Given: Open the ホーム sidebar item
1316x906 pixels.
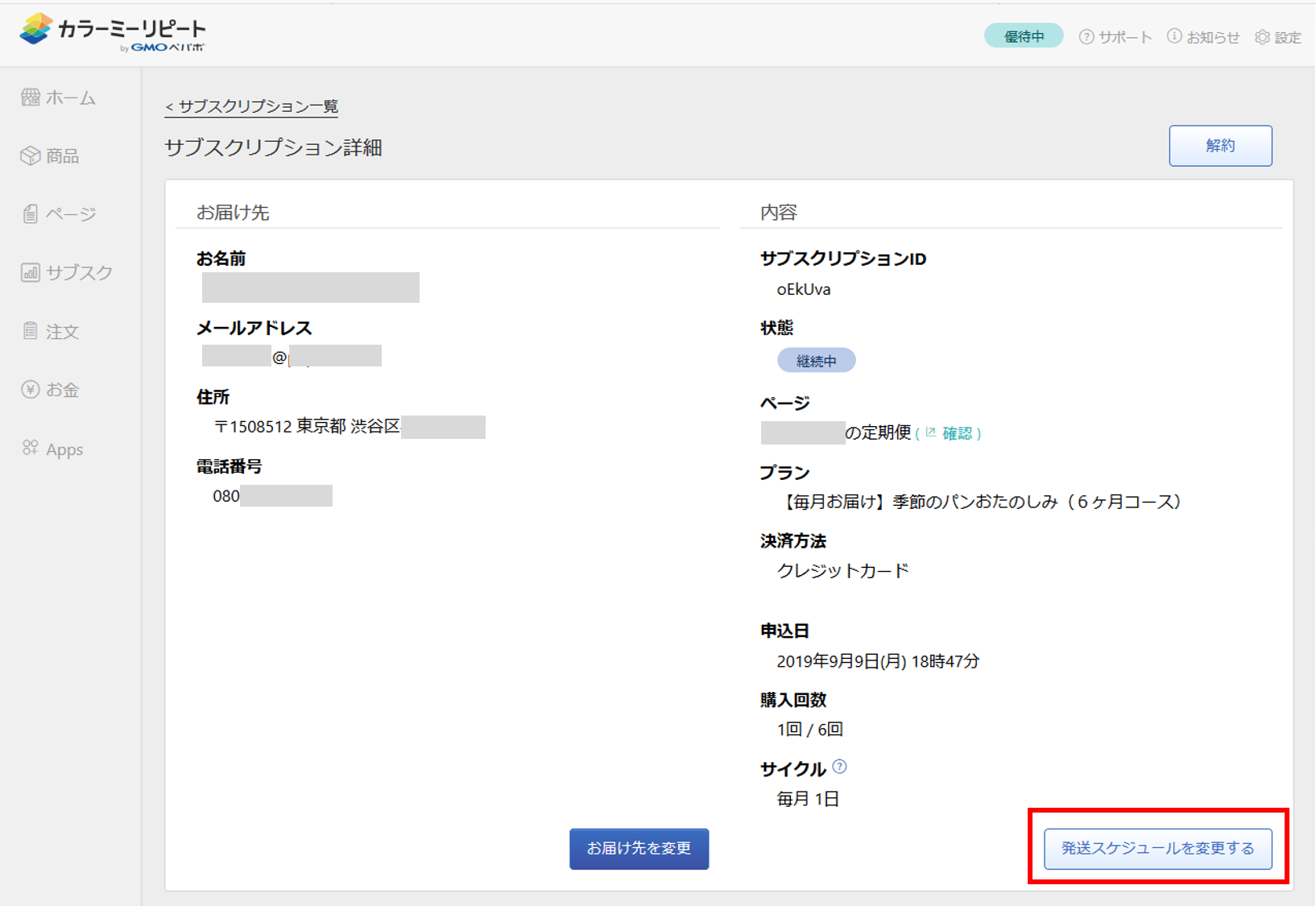Looking at the screenshot, I should tap(59, 97).
